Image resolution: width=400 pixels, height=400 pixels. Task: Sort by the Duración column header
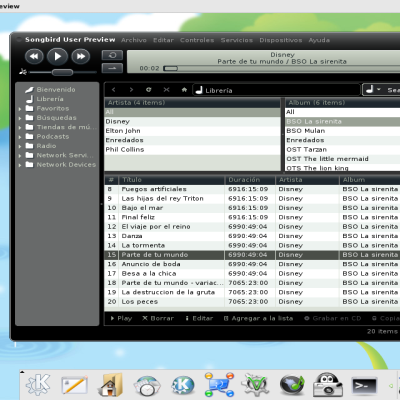(x=250, y=180)
